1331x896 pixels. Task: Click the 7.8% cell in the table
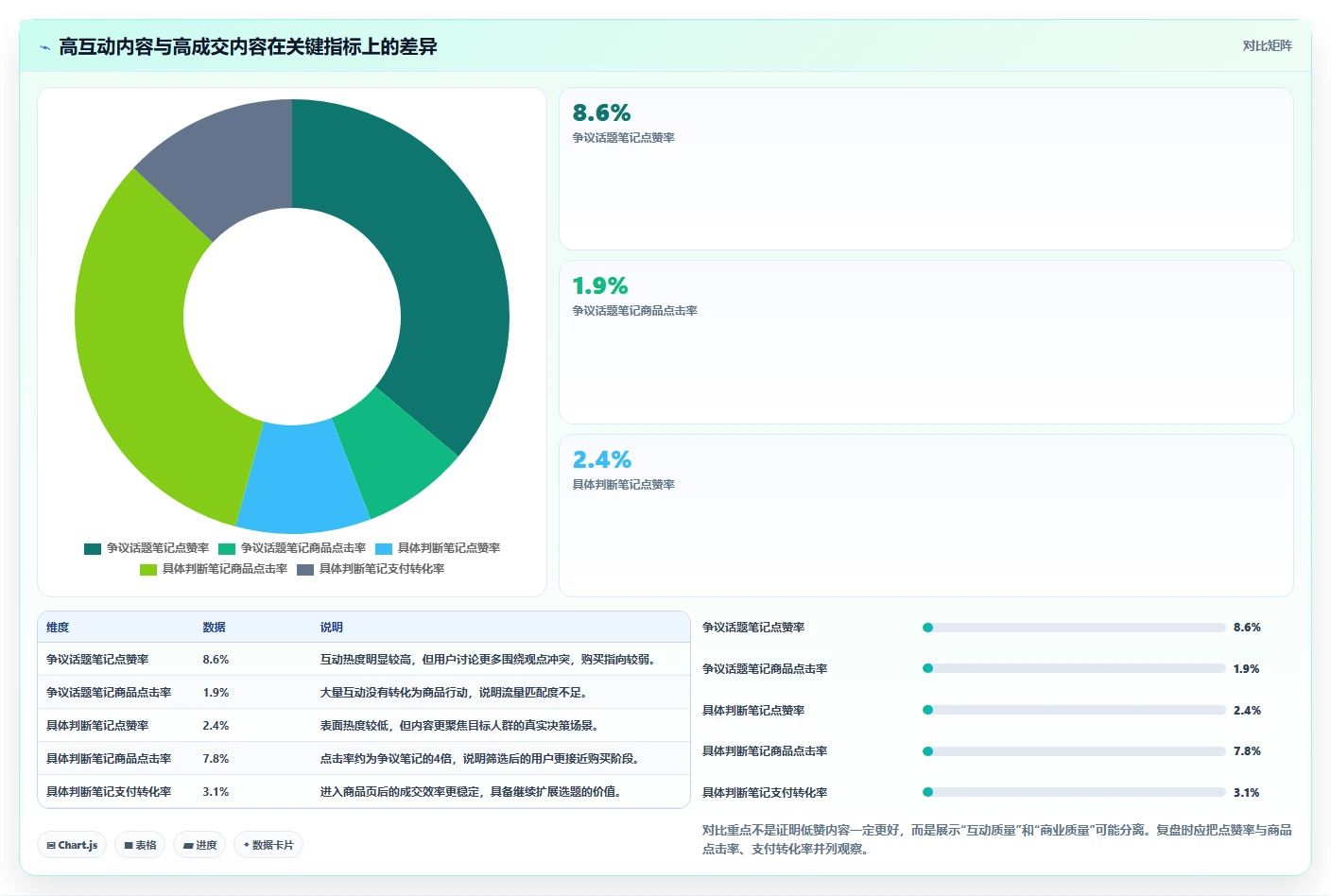216,759
